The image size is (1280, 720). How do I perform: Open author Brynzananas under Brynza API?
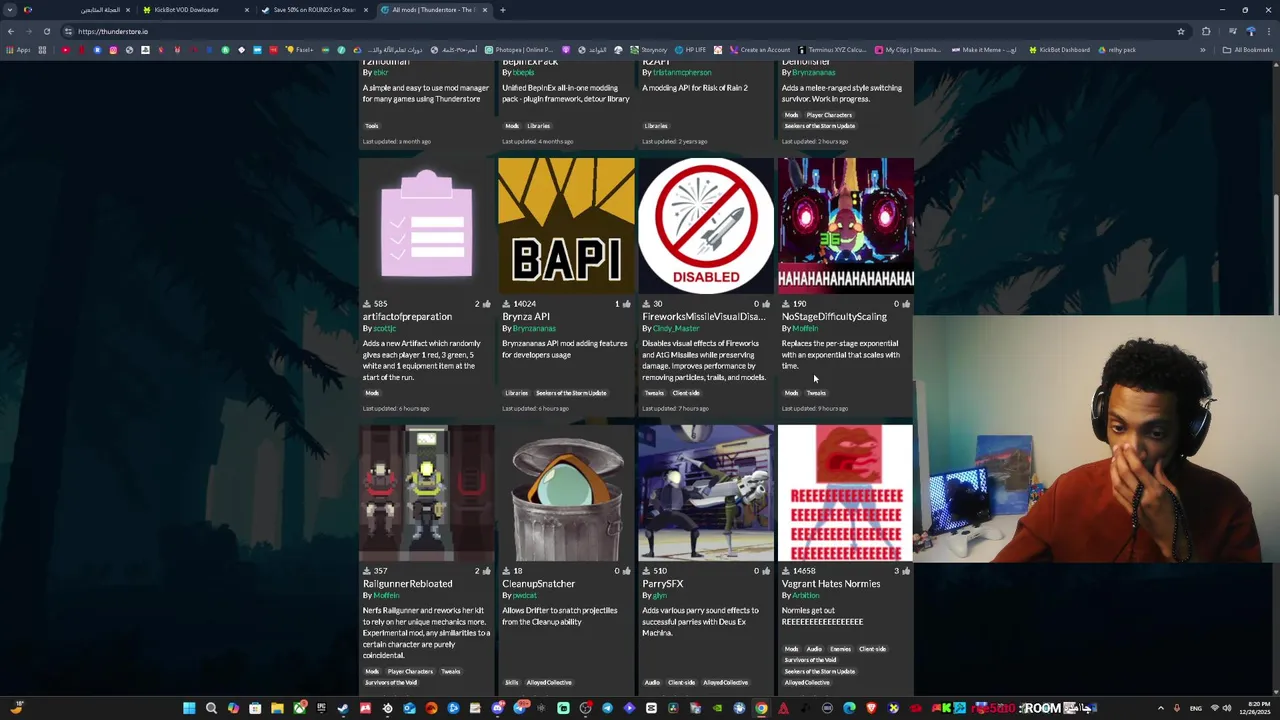point(534,329)
